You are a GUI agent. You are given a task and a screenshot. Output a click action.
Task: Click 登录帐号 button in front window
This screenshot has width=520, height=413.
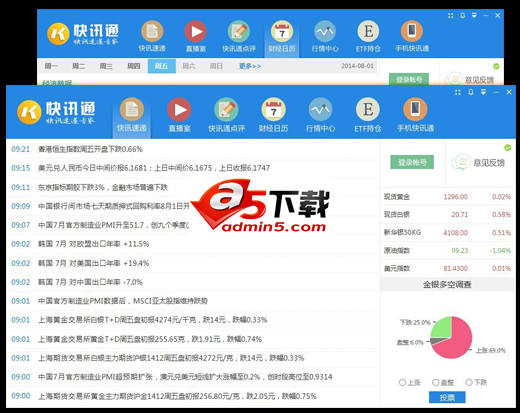tap(412, 162)
